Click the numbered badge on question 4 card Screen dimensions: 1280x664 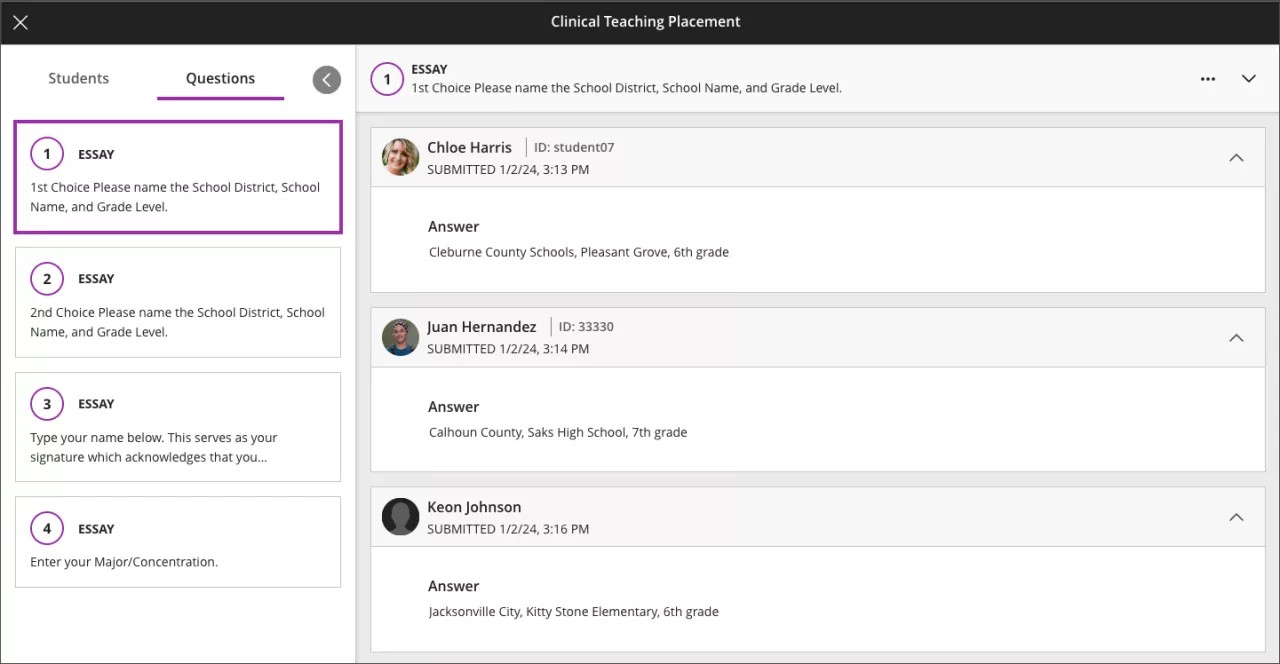[x=46, y=528]
